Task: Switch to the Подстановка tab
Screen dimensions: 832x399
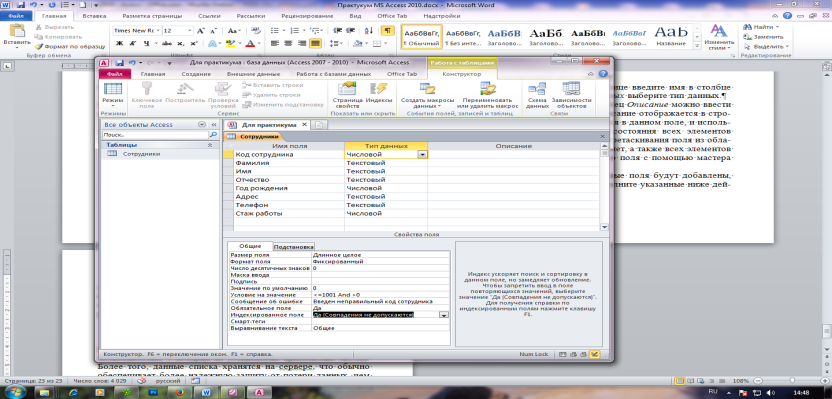Action: (x=294, y=246)
